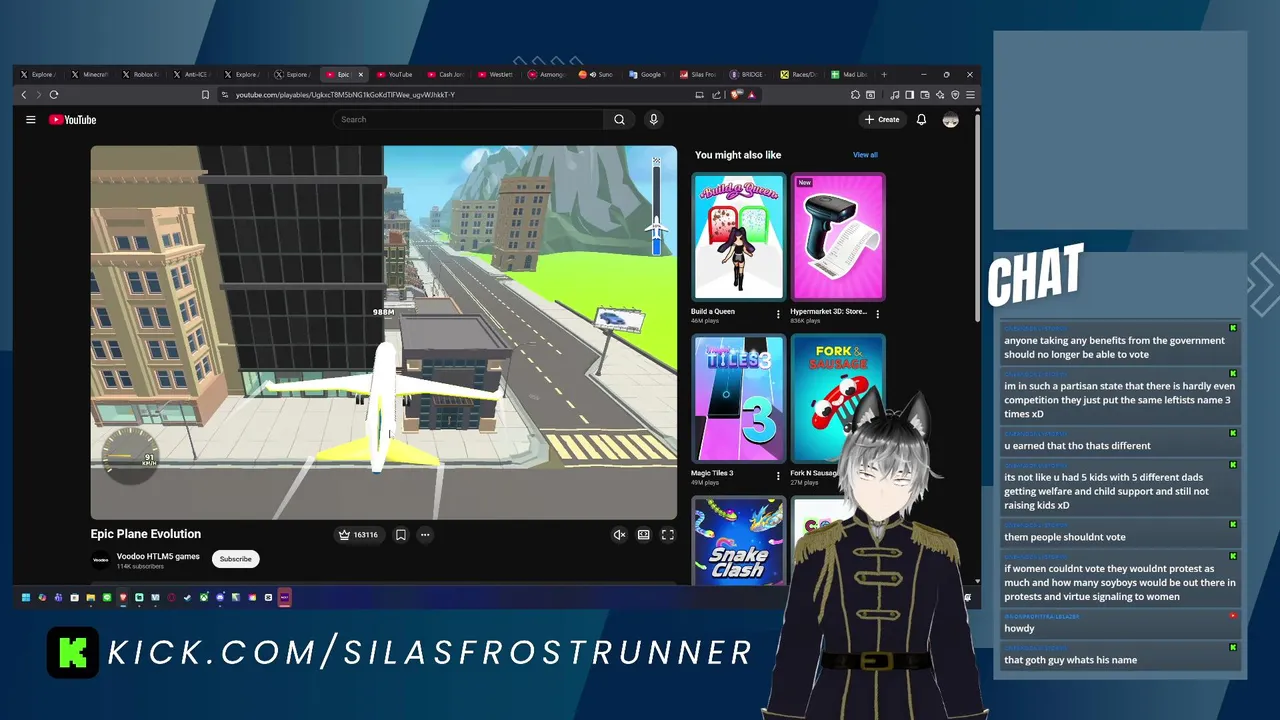Open the Hypermarket 3D game thumbnail
Viewport: 1280px width, 720px height.
838,237
